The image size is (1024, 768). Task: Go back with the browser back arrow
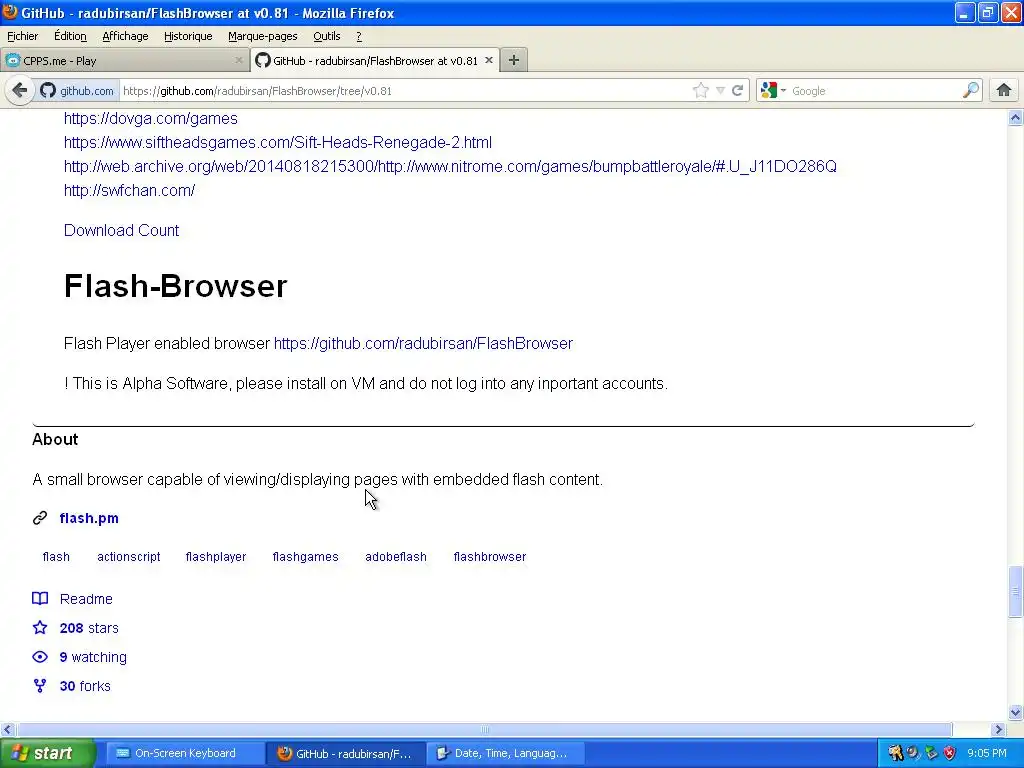(x=20, y=90)
